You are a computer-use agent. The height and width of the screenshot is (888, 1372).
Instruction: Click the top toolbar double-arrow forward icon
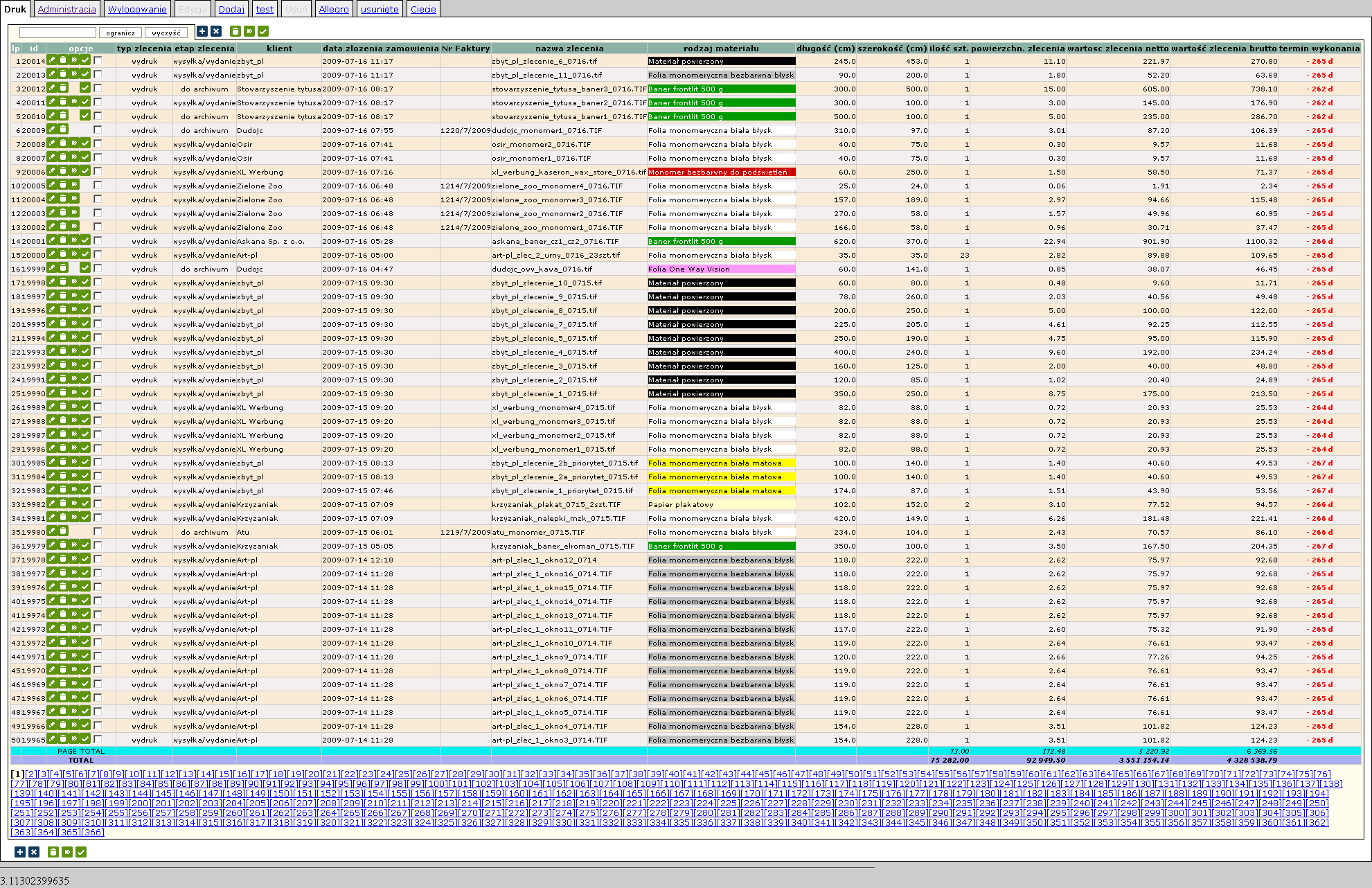(x=249, y=31)
